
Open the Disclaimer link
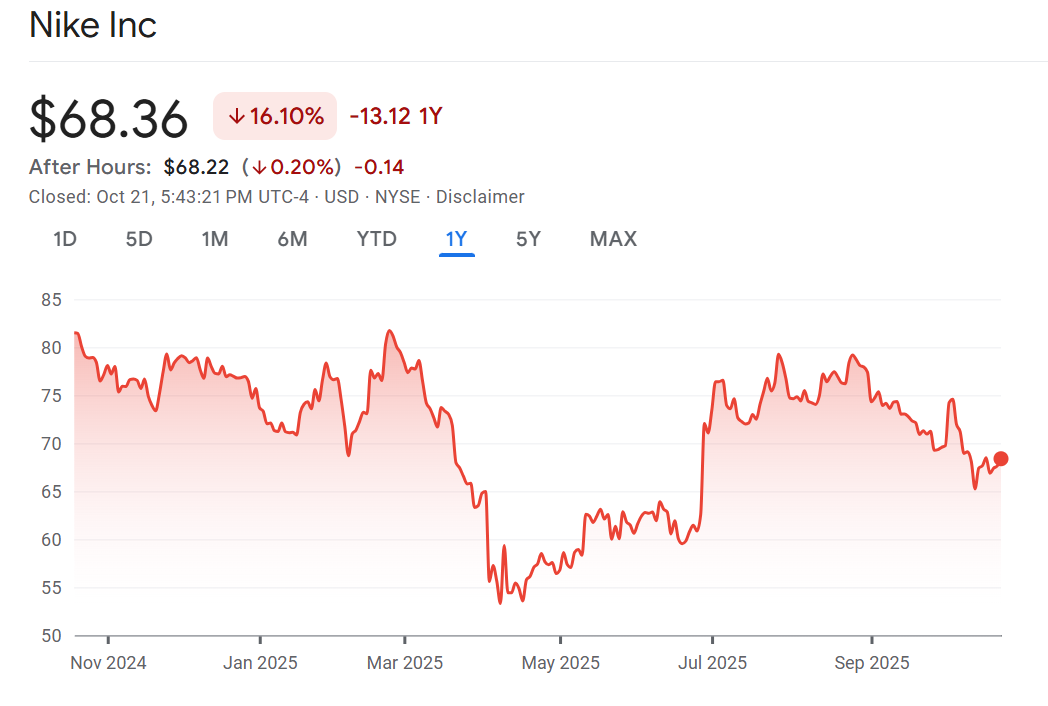click(x=480, y=197)
